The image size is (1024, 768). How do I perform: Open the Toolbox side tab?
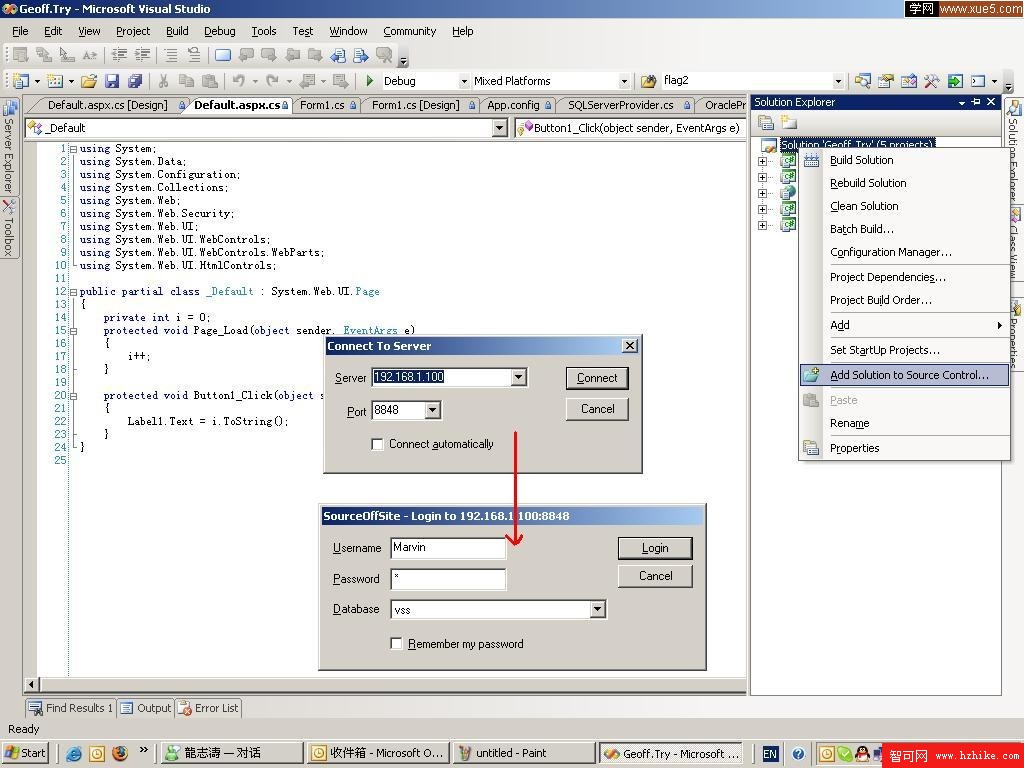click(x=9, y=227)
